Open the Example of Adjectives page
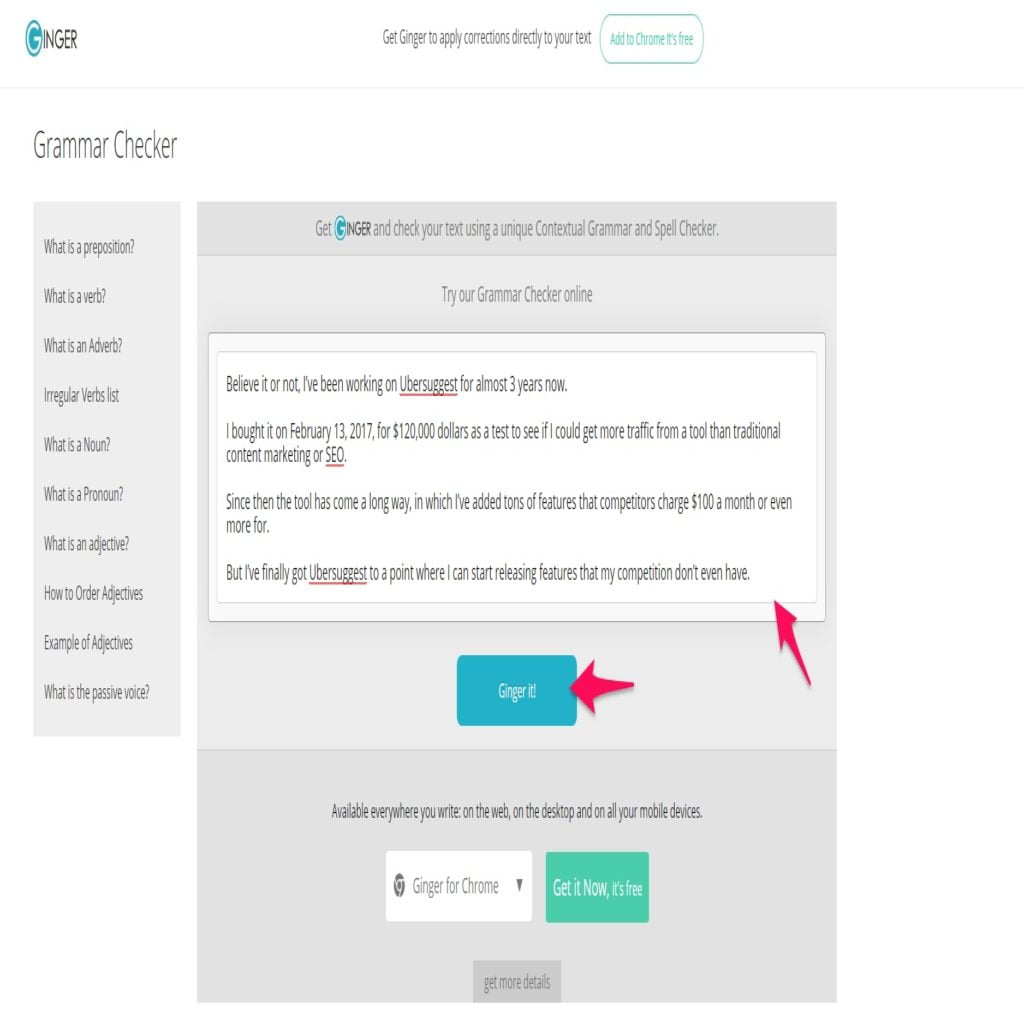This screenshot has height=1024, width=1024. [88, 643]
